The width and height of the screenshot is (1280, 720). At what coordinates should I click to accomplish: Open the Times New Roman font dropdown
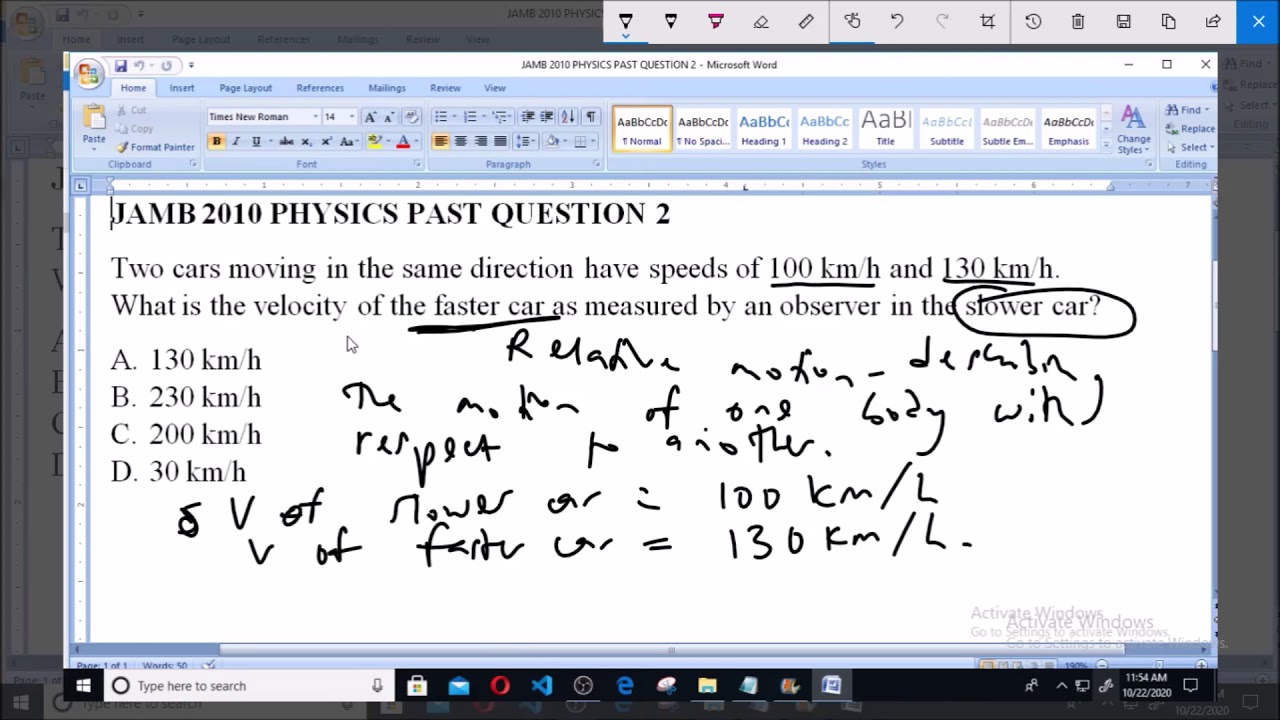pos(315,117)
